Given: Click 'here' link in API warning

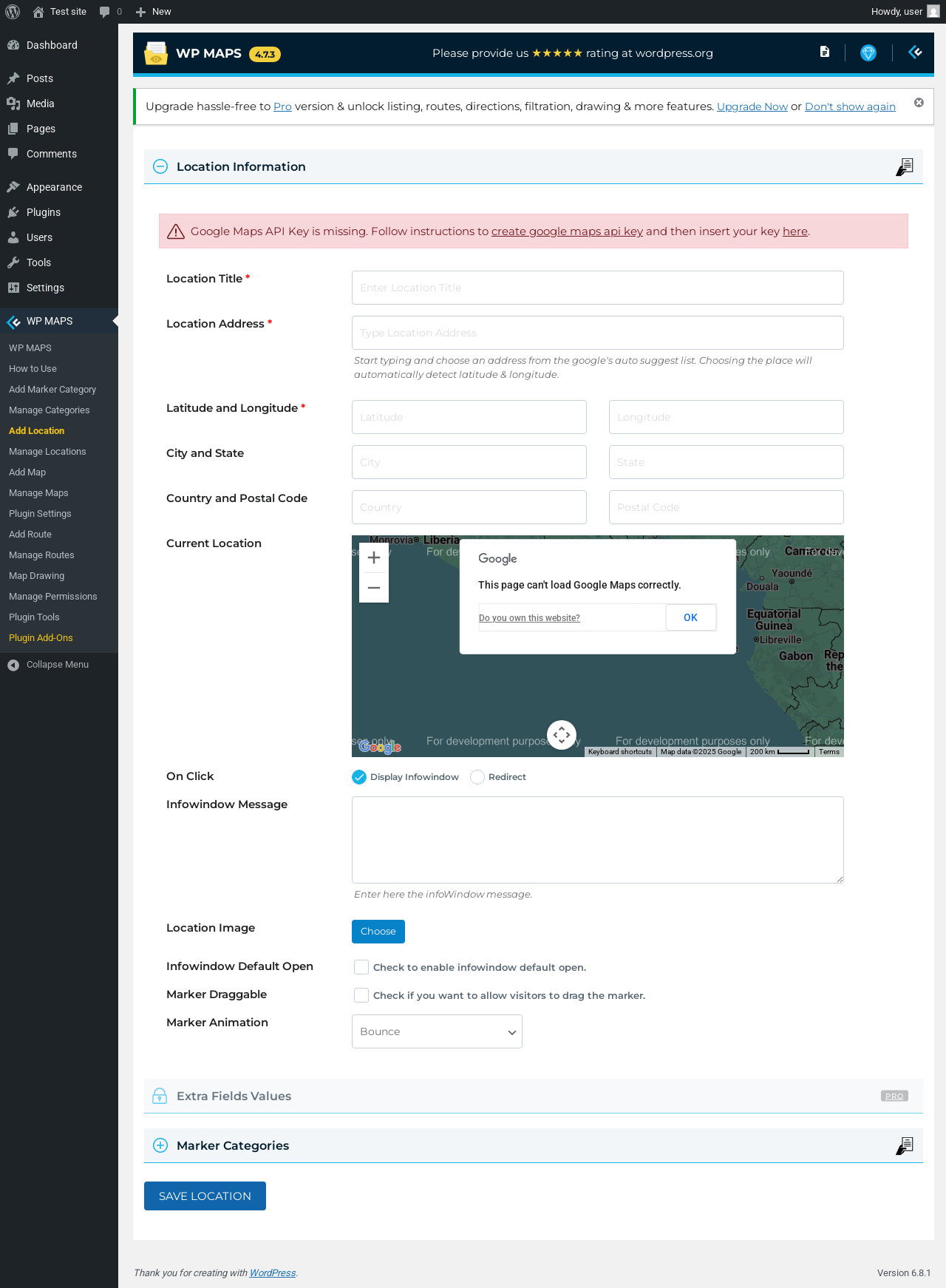Looking at the screenshot, I should point(795,231).
